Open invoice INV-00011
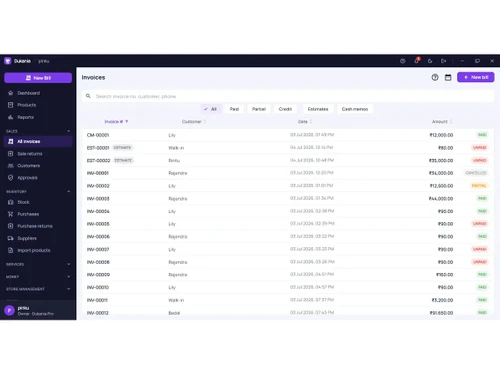 point(288,300)
